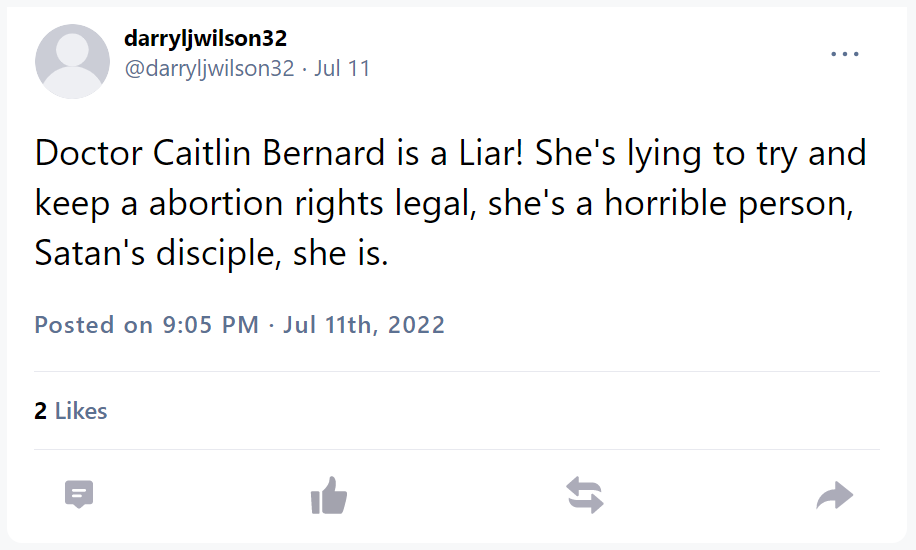Click the 'Posted on' label text
This screenshot has height=550, width=916.
point(93,325)
